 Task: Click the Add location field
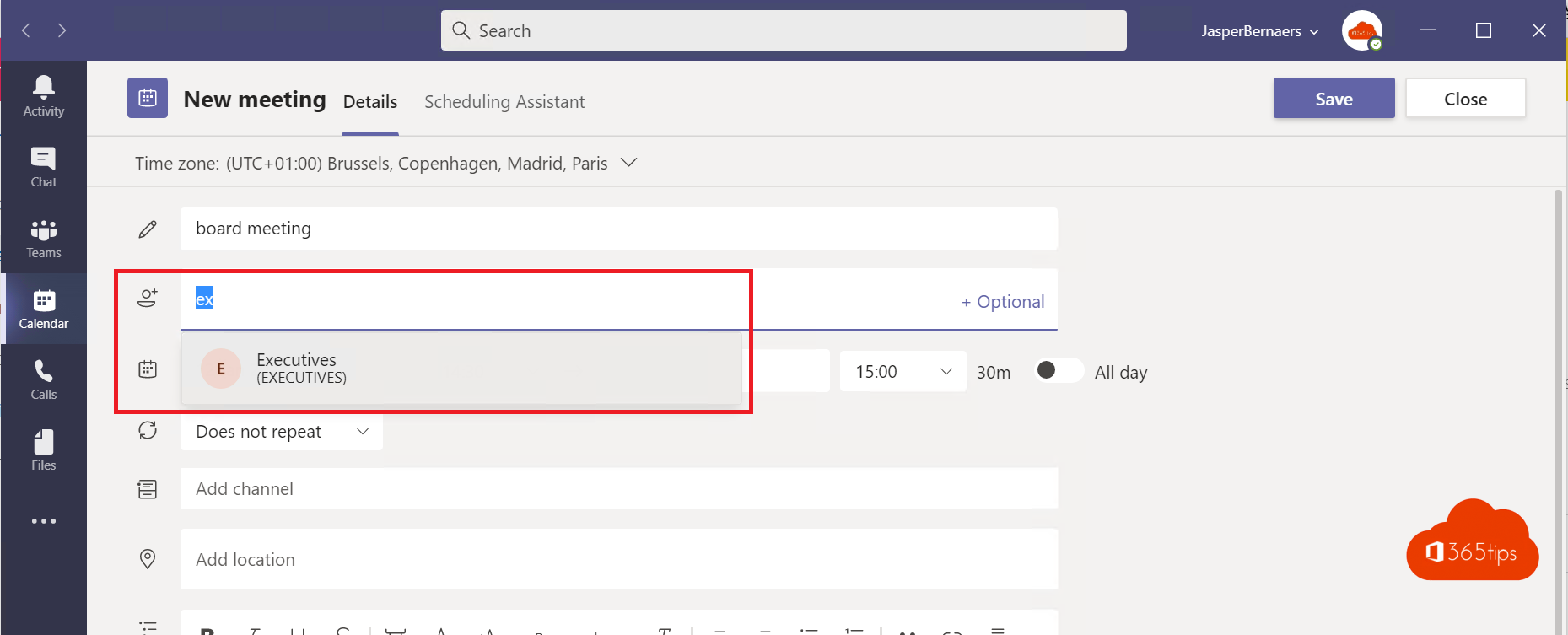click(x=618, y=559)
